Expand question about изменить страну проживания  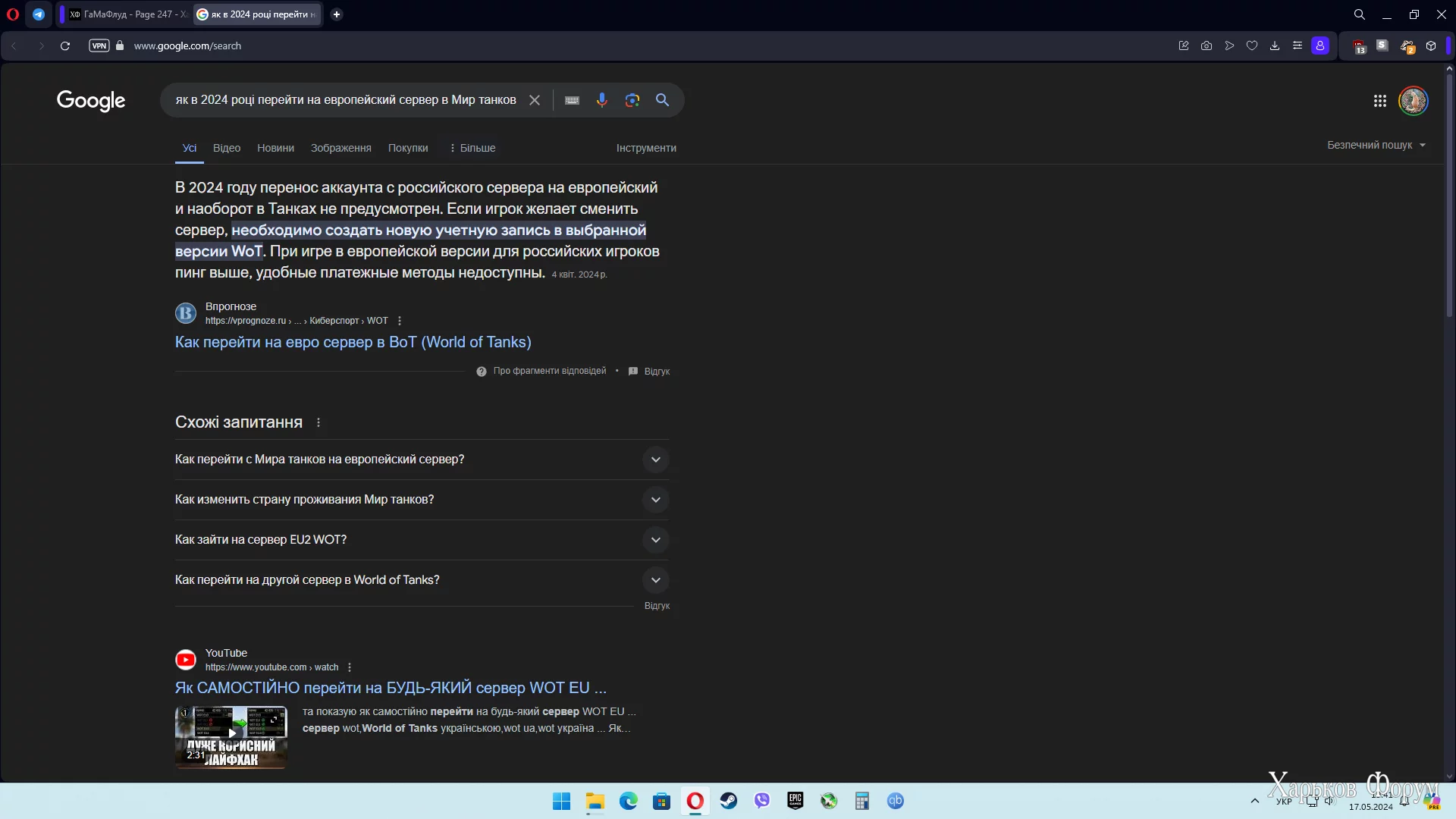tap(655, 500)
